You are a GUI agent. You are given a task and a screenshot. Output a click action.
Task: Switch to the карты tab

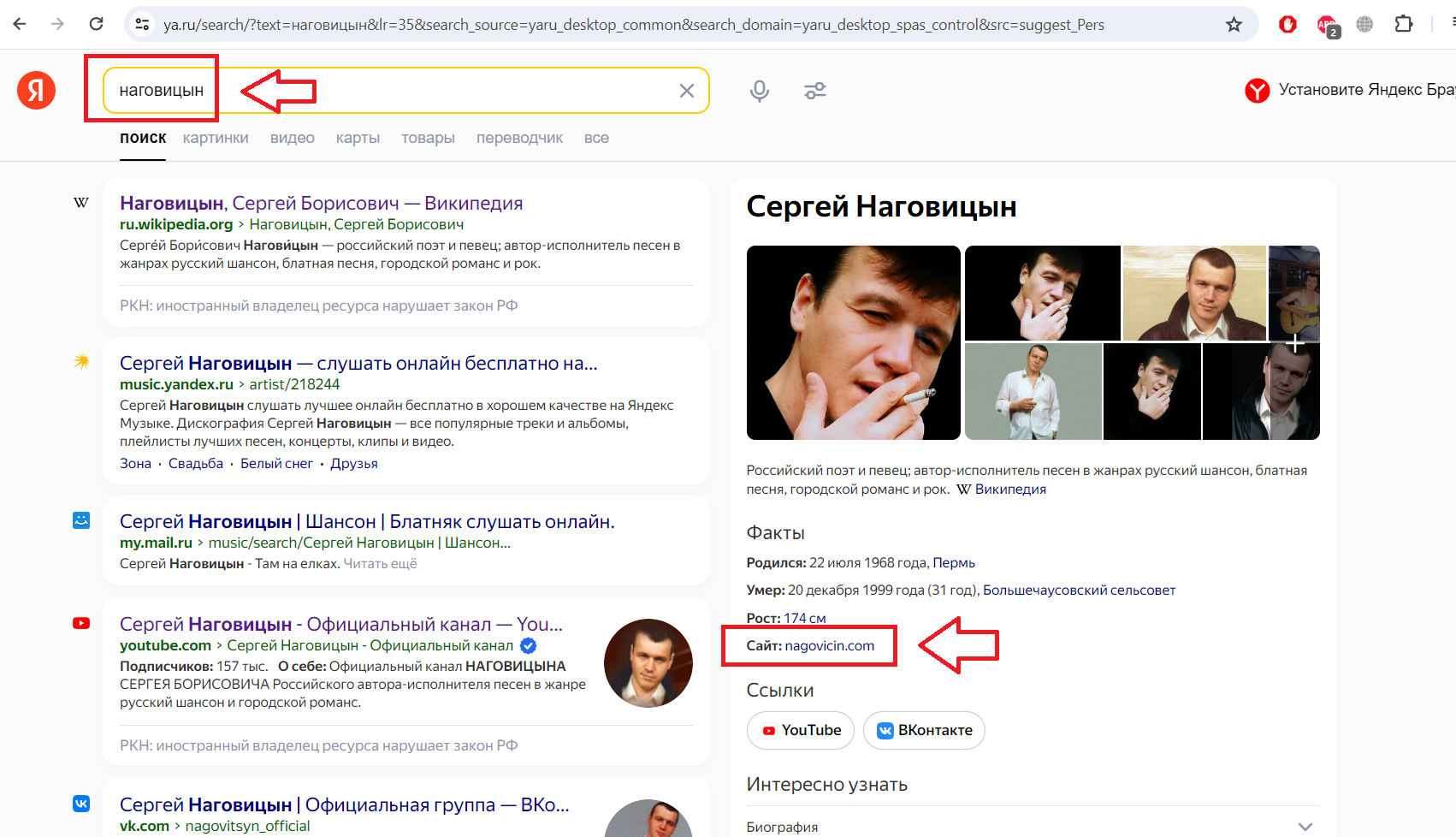point(358,138)
